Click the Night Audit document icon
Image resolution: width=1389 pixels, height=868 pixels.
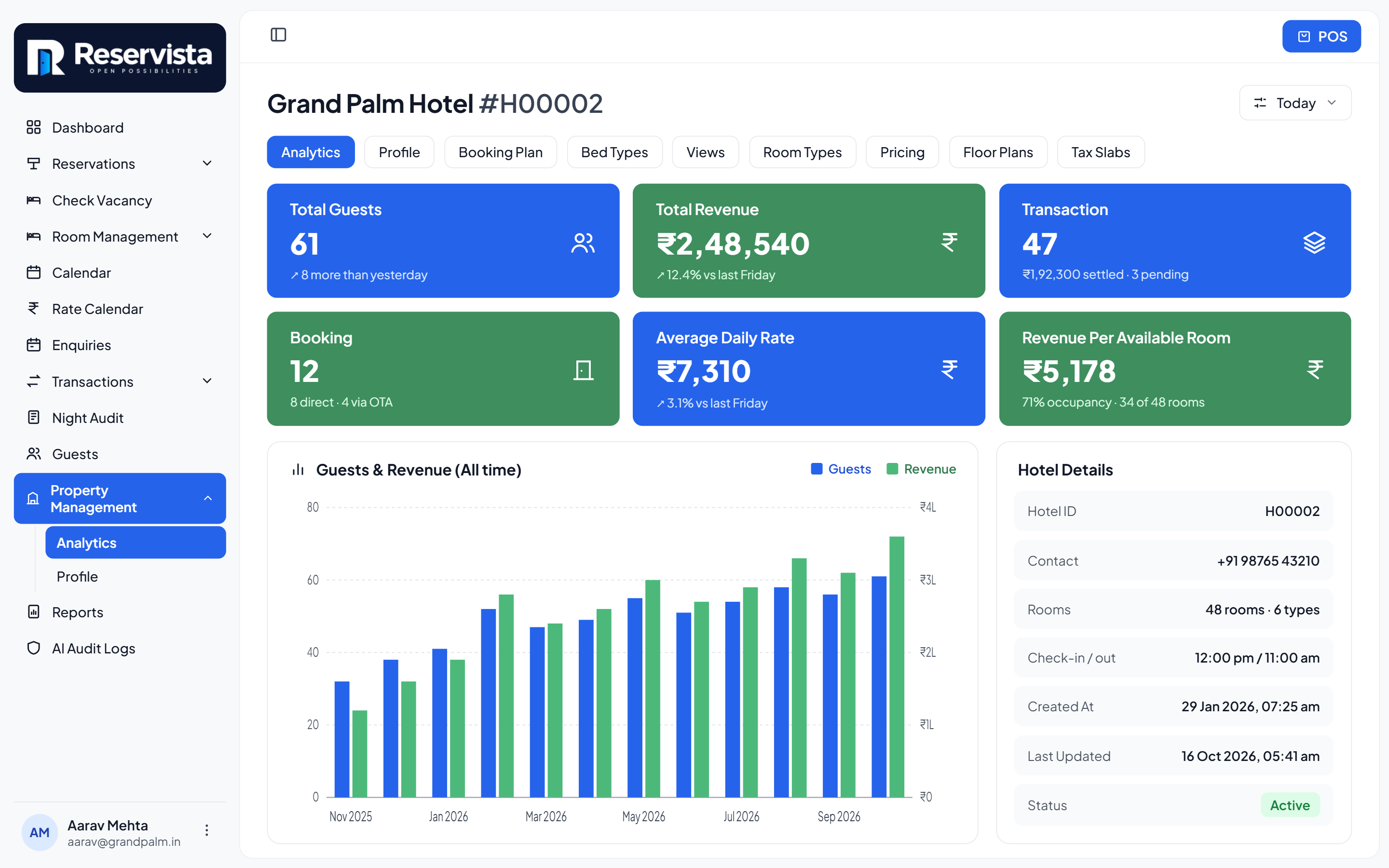[34, 418]
